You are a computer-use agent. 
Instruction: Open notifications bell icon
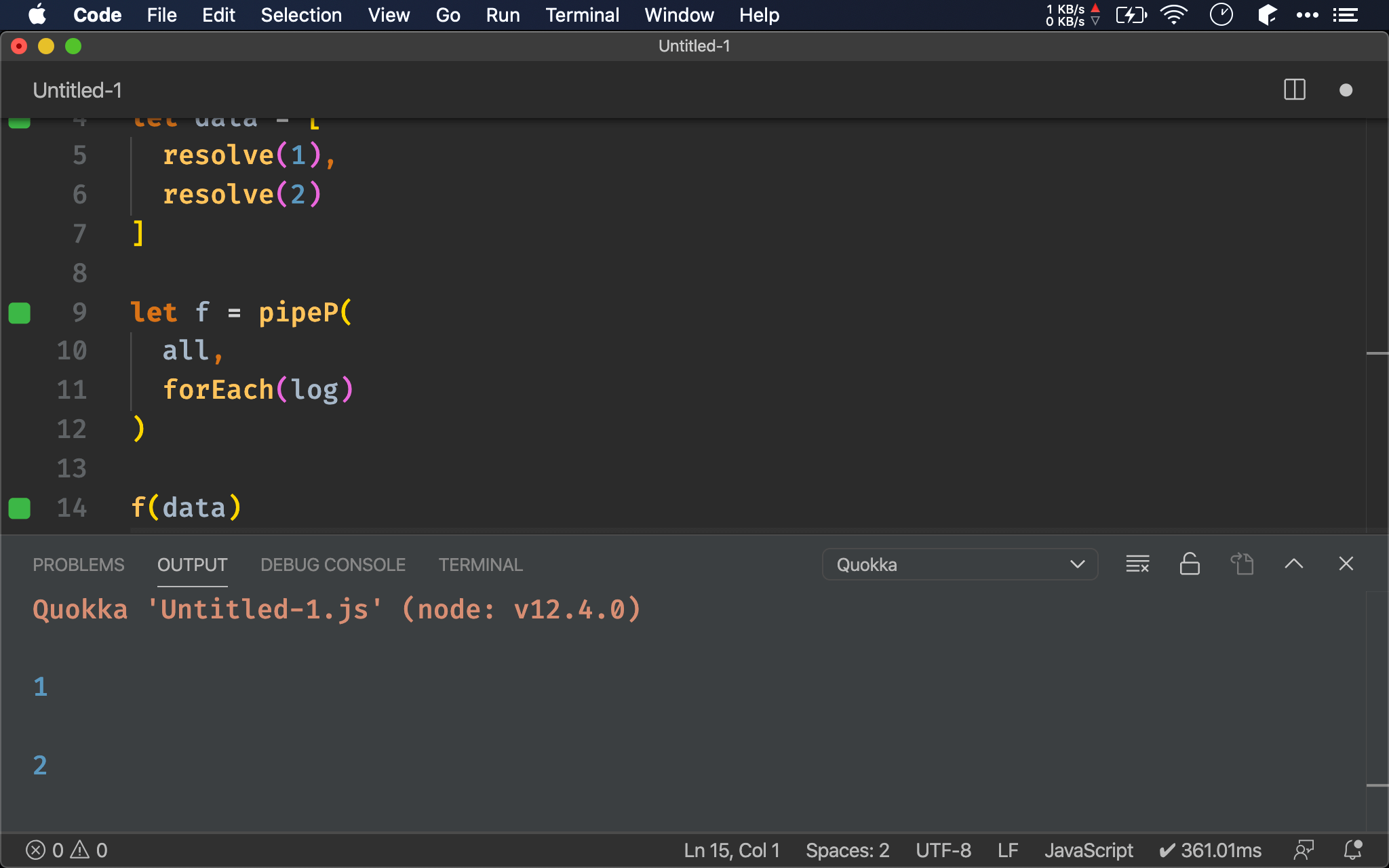1353,850
